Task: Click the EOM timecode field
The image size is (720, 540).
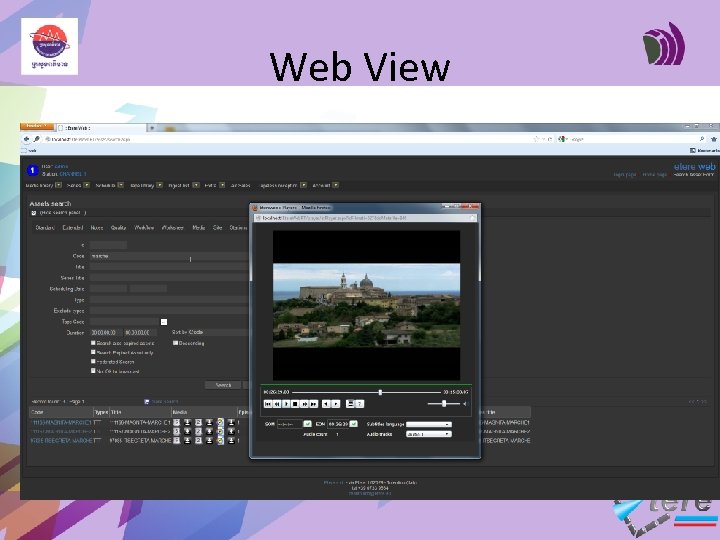Action: pos(338,424)
